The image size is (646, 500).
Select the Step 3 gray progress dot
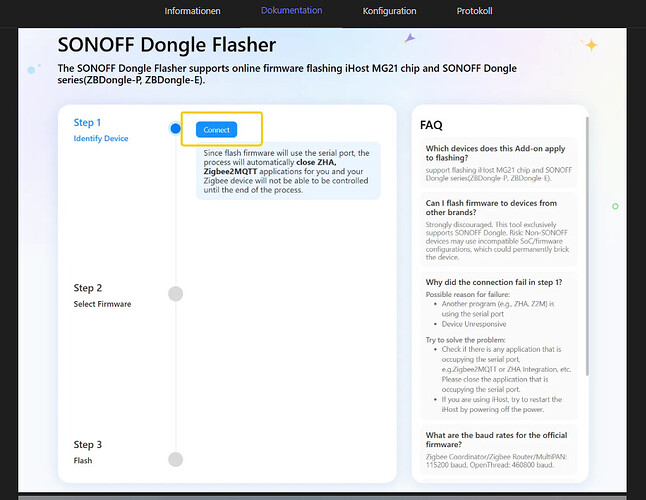(176, 459)
